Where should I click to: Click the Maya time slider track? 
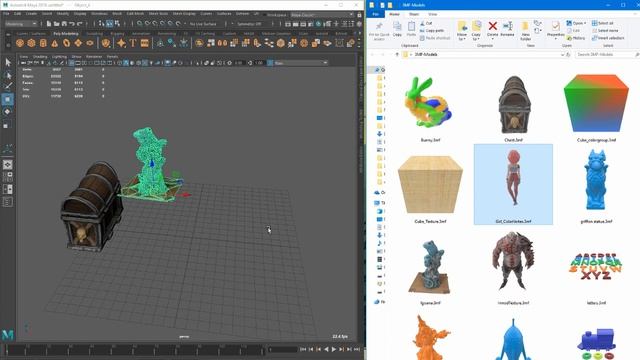click(x=135, y=350)
